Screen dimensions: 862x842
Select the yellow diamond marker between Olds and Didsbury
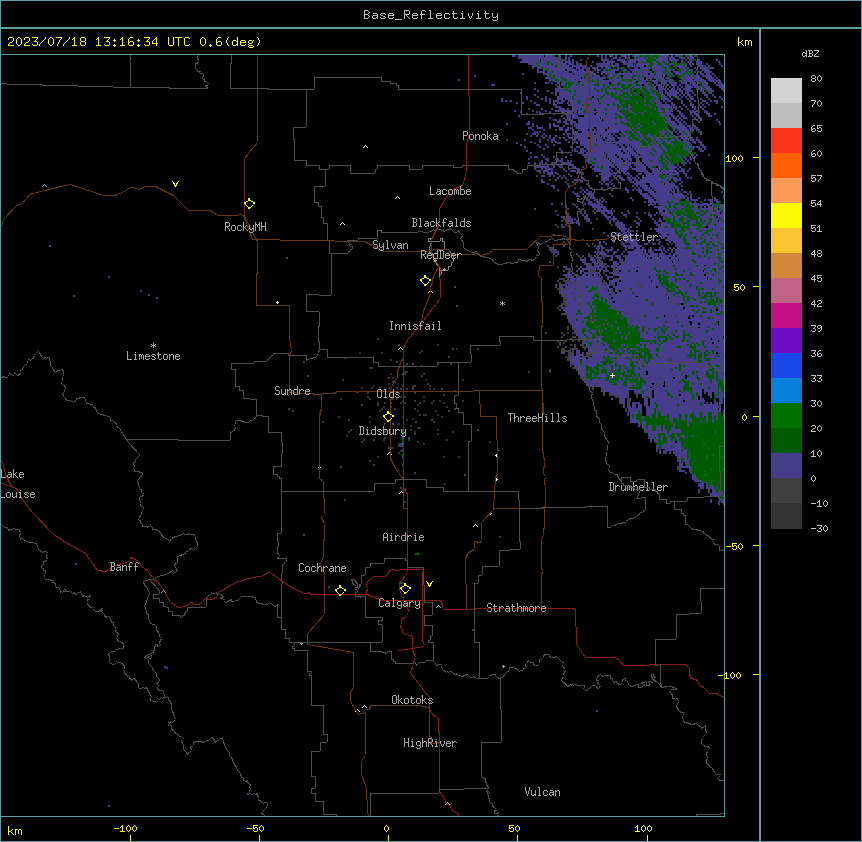(x=388, y=417)
